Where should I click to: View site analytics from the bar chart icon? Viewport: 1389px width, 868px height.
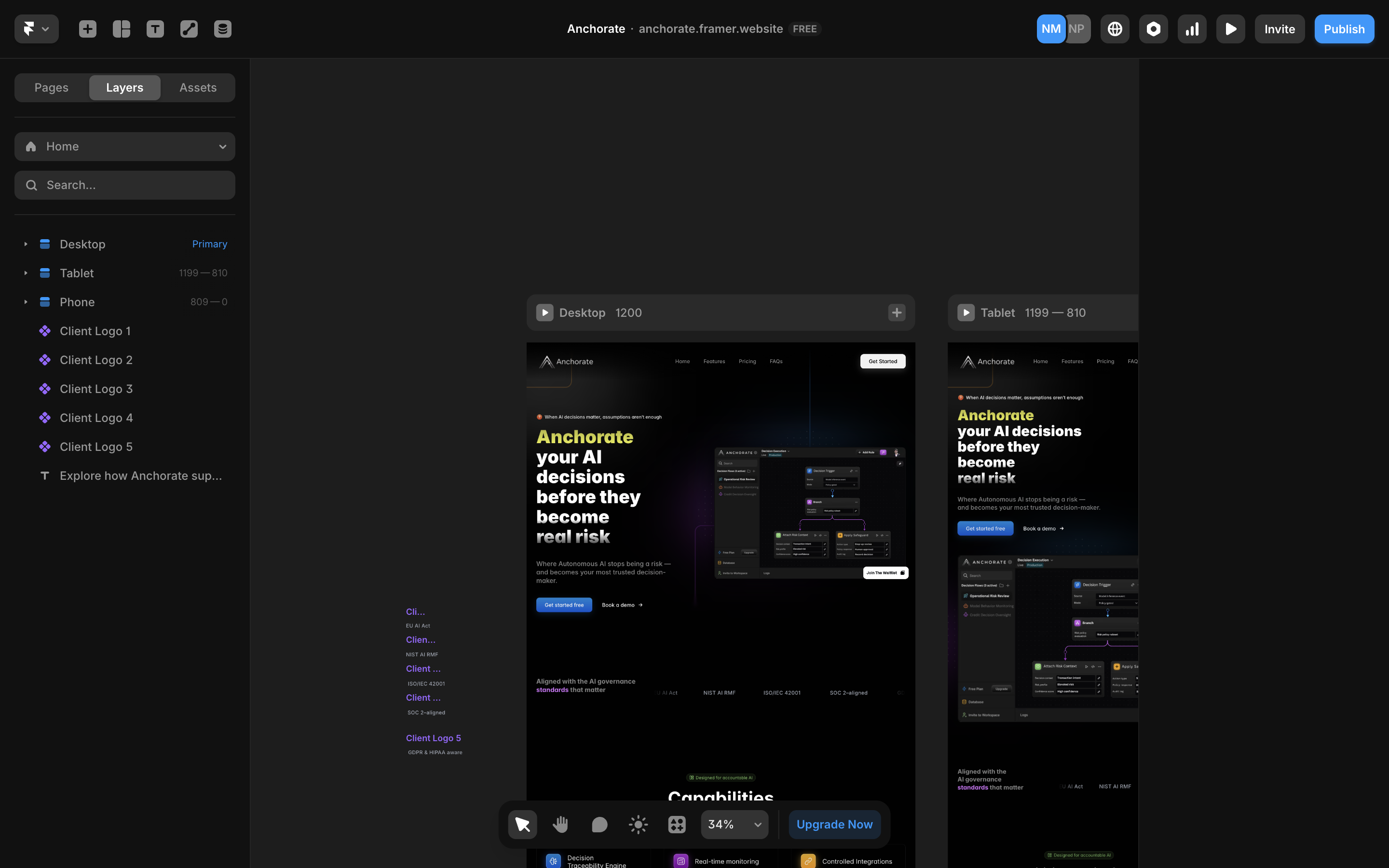[x=1192, y=28]
